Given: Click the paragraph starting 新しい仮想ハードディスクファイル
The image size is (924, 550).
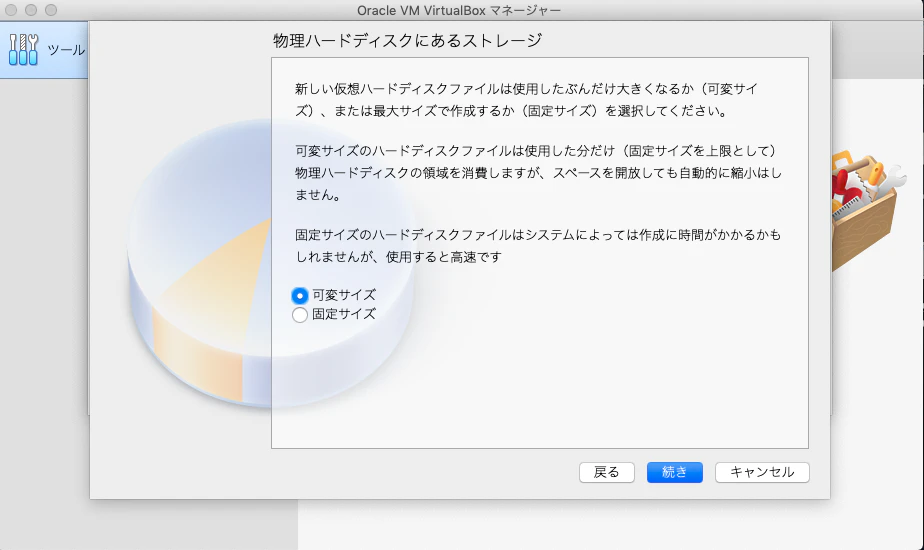Looking at the screenshot, I should pos(526,100).
